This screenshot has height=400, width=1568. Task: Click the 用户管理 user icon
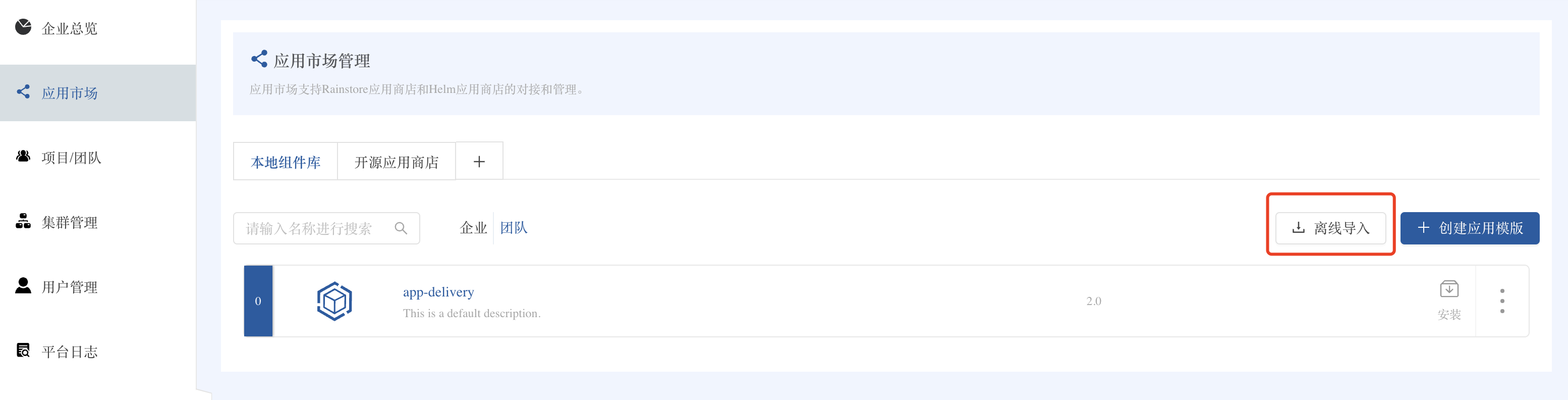[x=23, y=286]
